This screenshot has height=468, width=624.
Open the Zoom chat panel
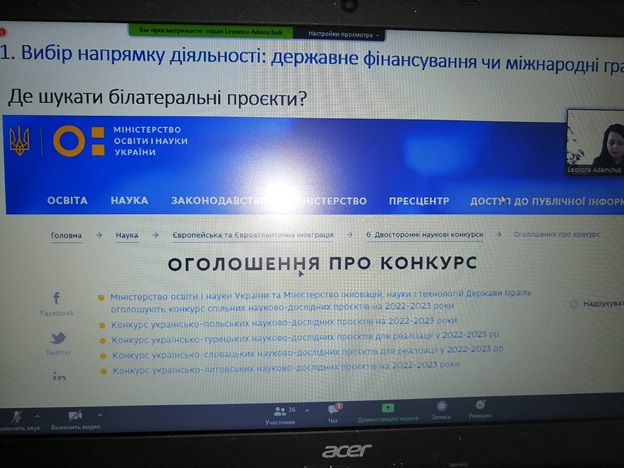[x=333, y=413]
